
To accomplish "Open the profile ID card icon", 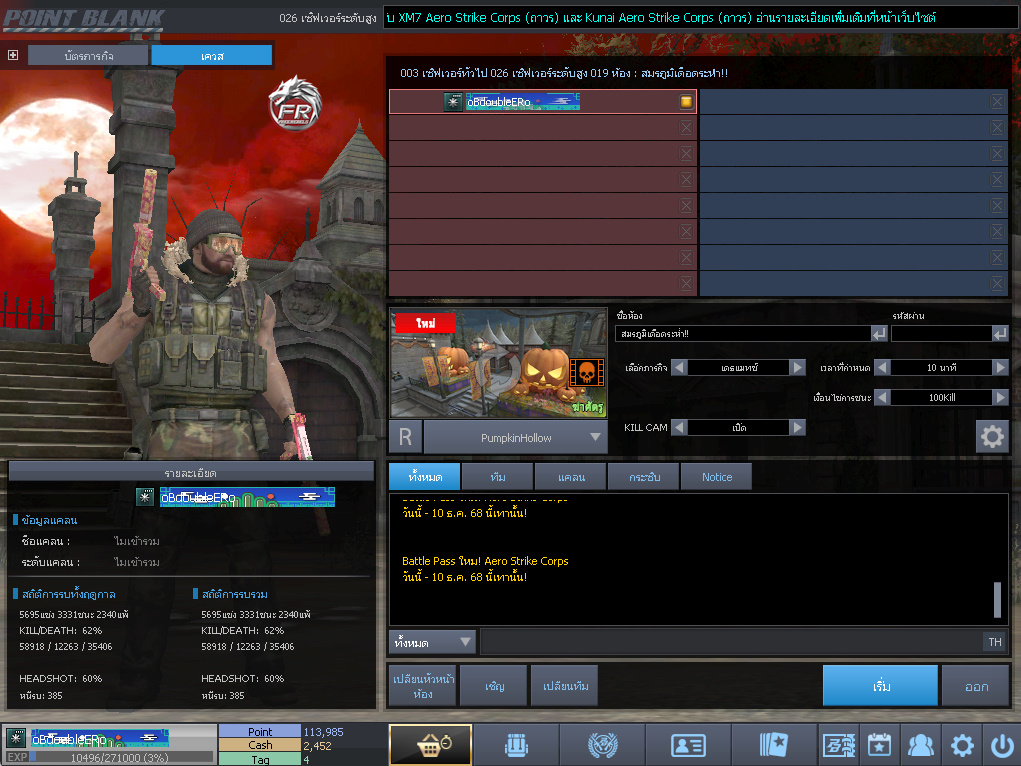I will 687,745.
